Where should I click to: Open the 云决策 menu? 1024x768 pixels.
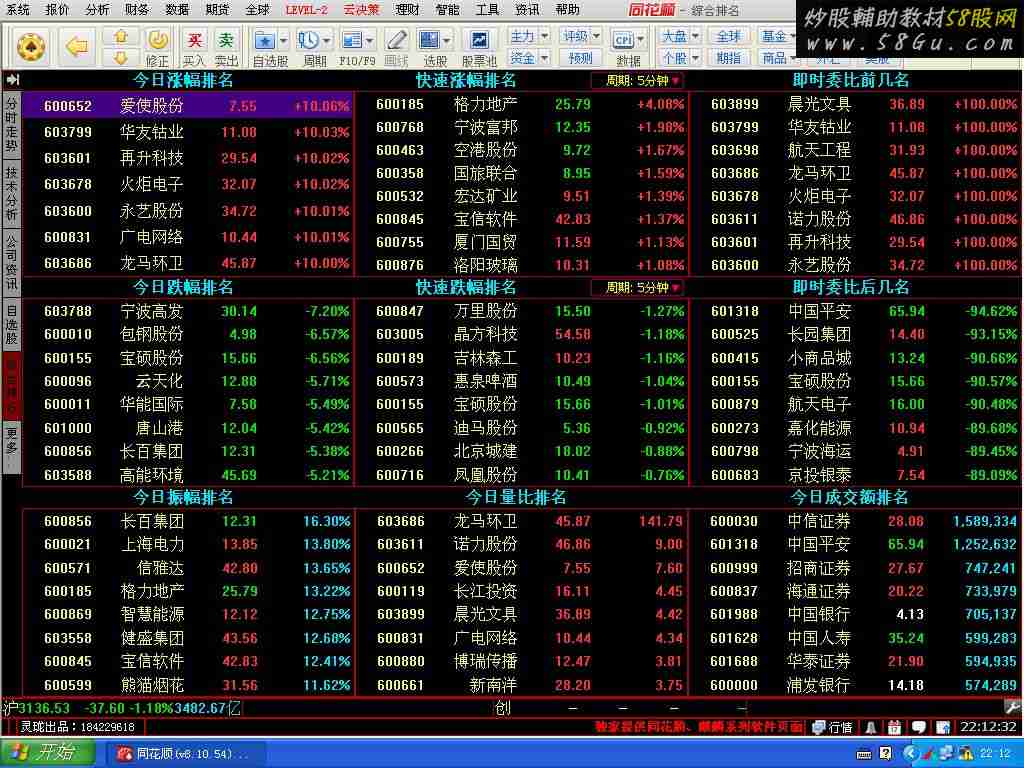click(361, 9)
